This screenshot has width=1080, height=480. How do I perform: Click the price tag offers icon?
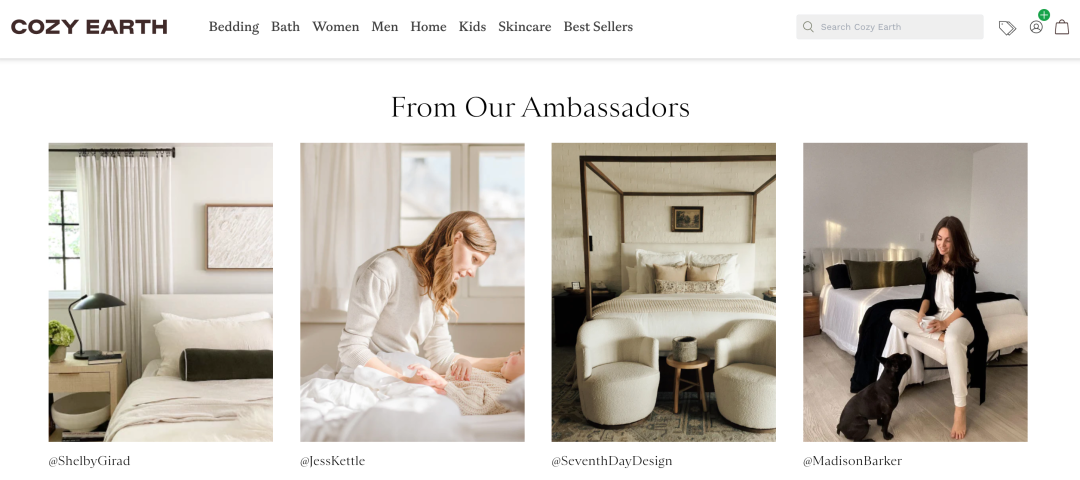(x=1007, y=28)
